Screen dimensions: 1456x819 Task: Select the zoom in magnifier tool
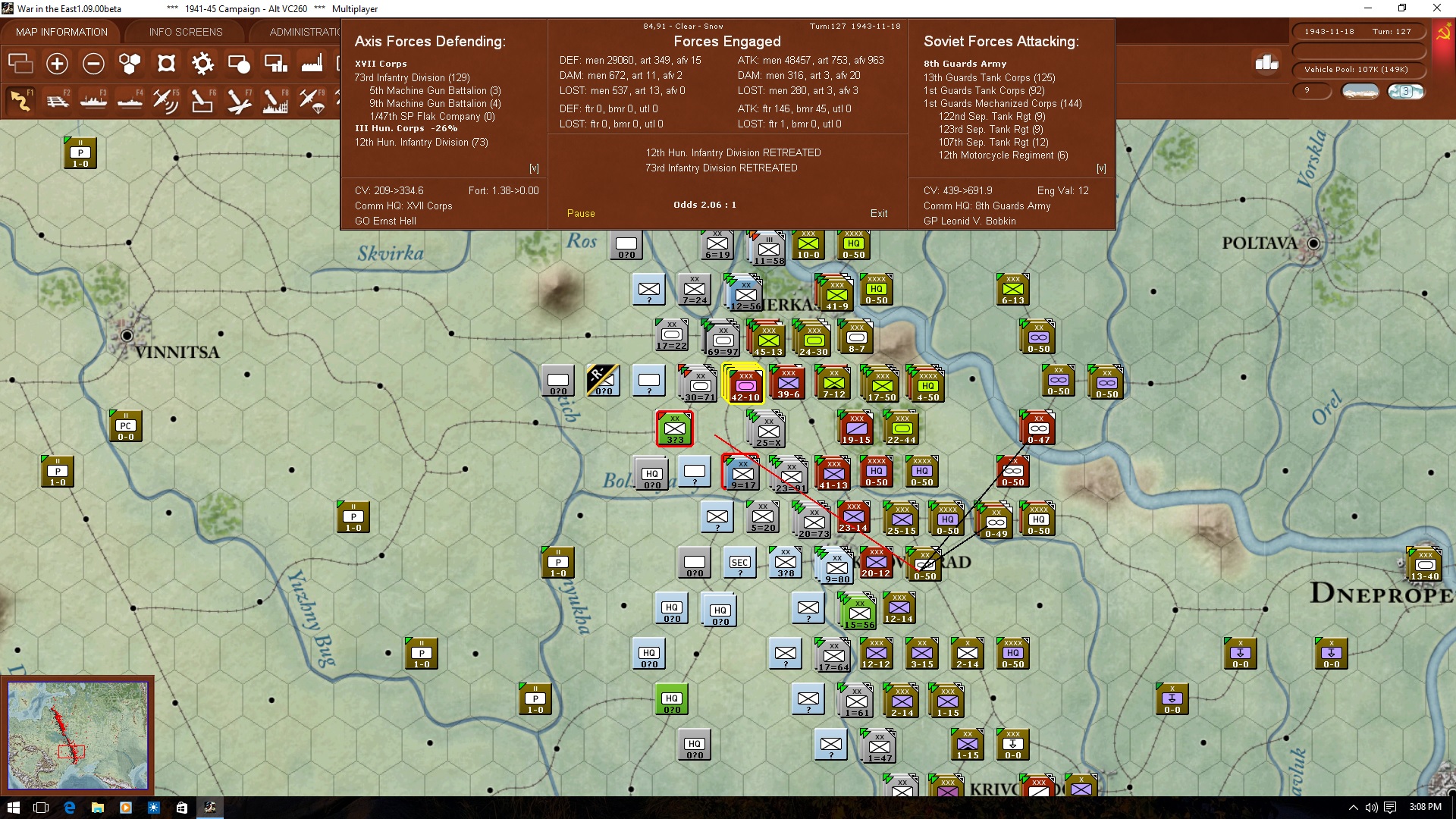[57, 64]
